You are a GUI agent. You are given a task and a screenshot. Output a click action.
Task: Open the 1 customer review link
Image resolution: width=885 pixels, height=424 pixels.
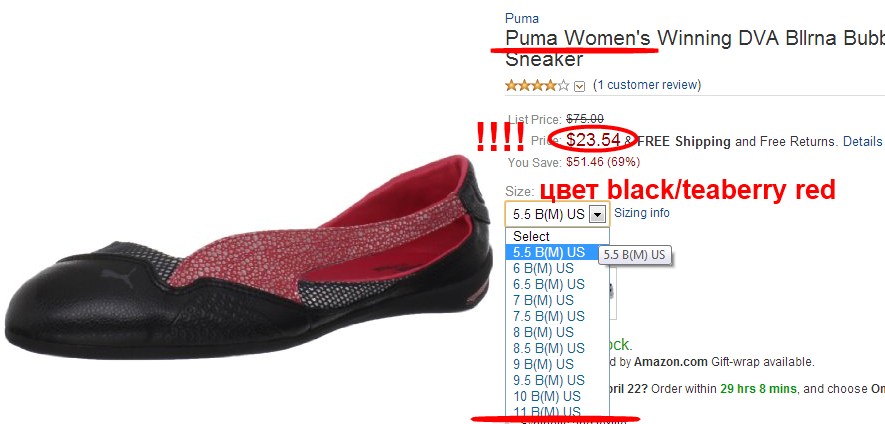pos(647,85)
